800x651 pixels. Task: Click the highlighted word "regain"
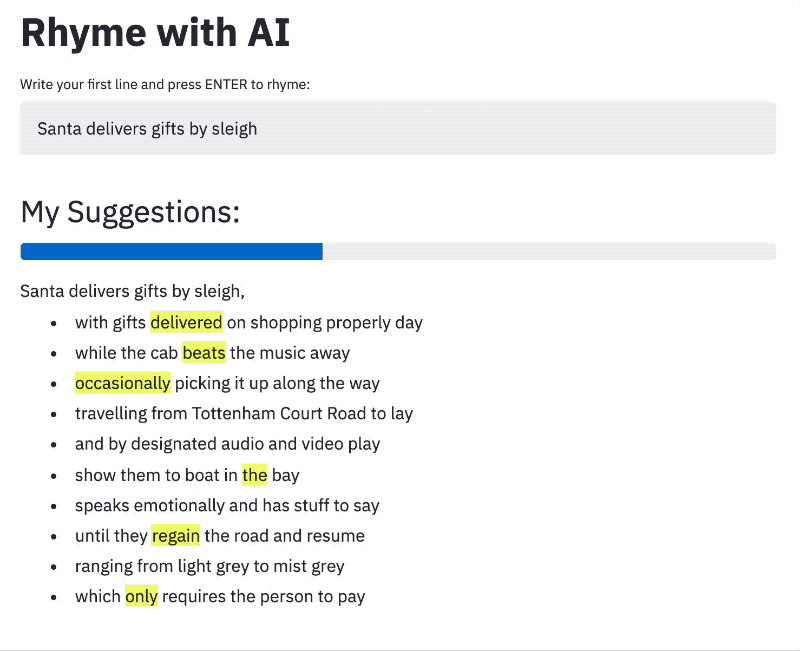[176, 536]
